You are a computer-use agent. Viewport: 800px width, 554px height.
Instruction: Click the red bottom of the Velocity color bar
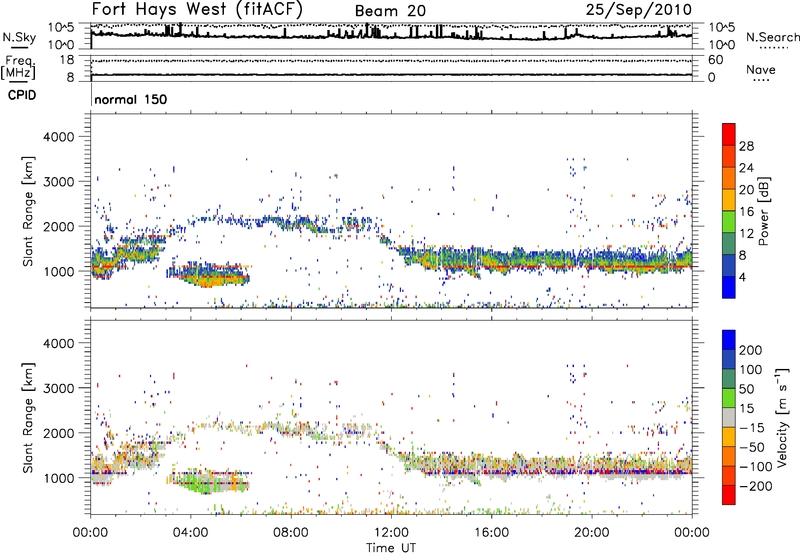tap(729, 495)
